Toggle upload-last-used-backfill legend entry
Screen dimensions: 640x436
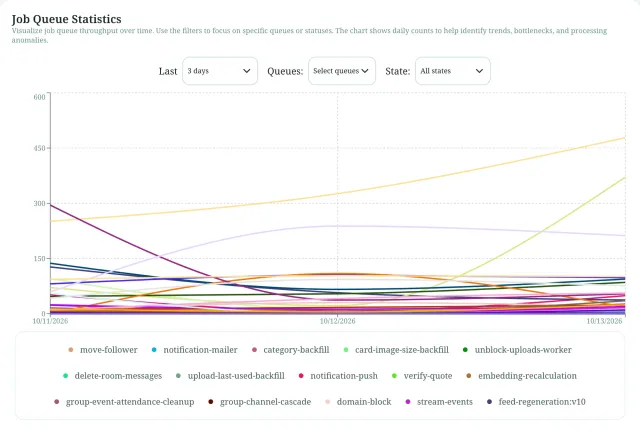(x=230, y=376)
